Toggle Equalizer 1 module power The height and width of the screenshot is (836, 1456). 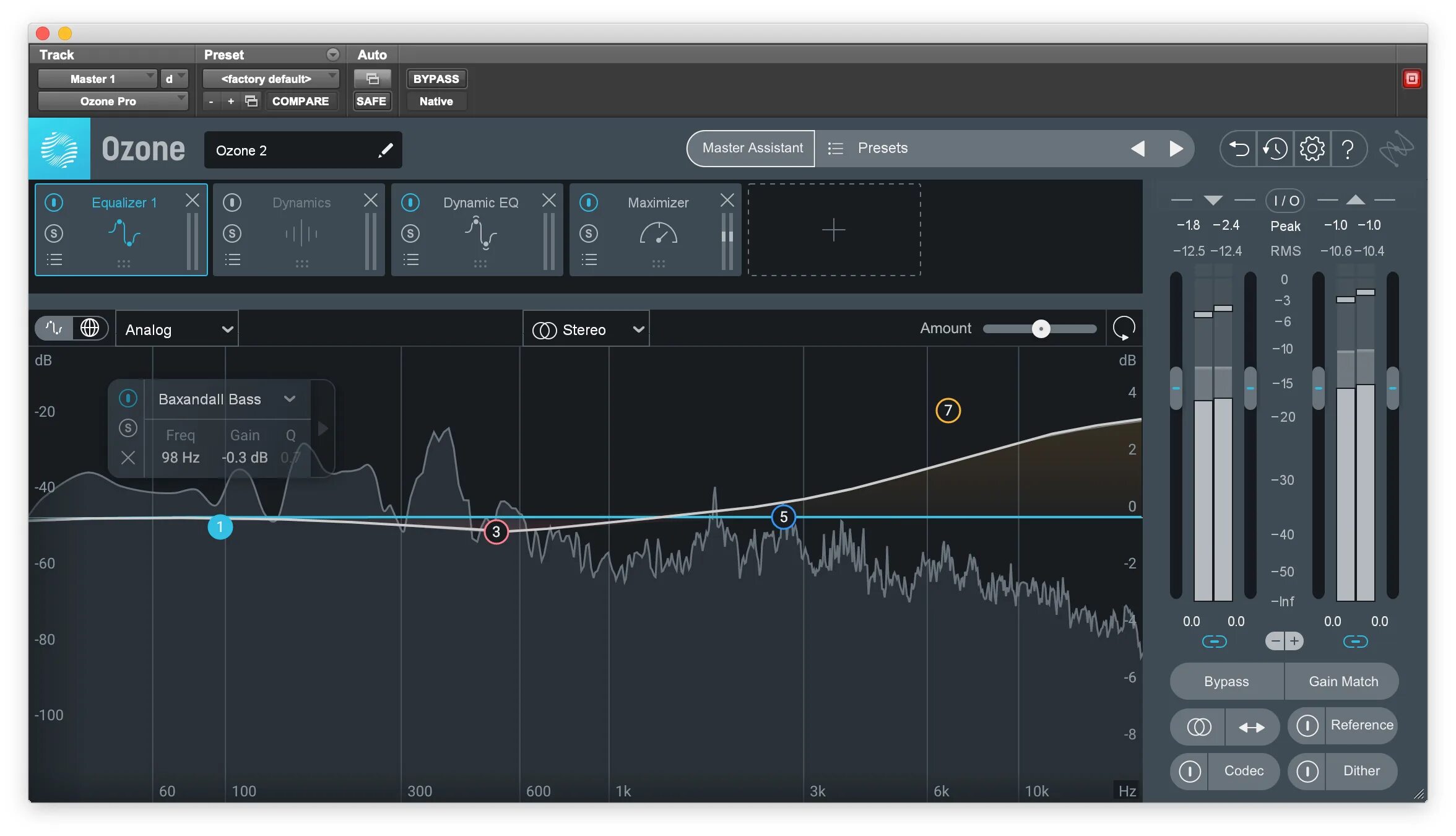point(54,202)
